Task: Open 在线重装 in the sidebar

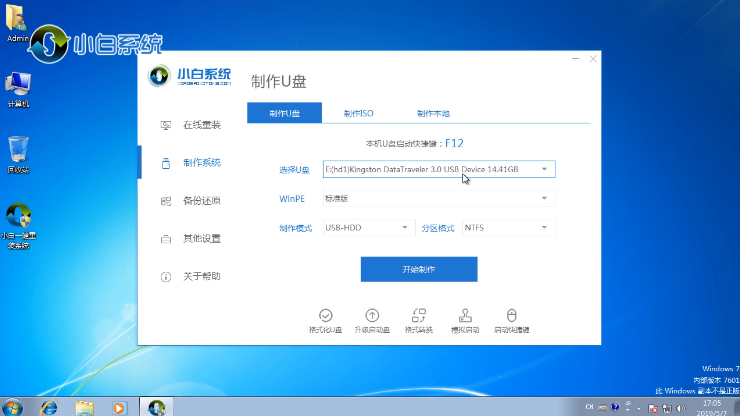Action: point(200,125)
